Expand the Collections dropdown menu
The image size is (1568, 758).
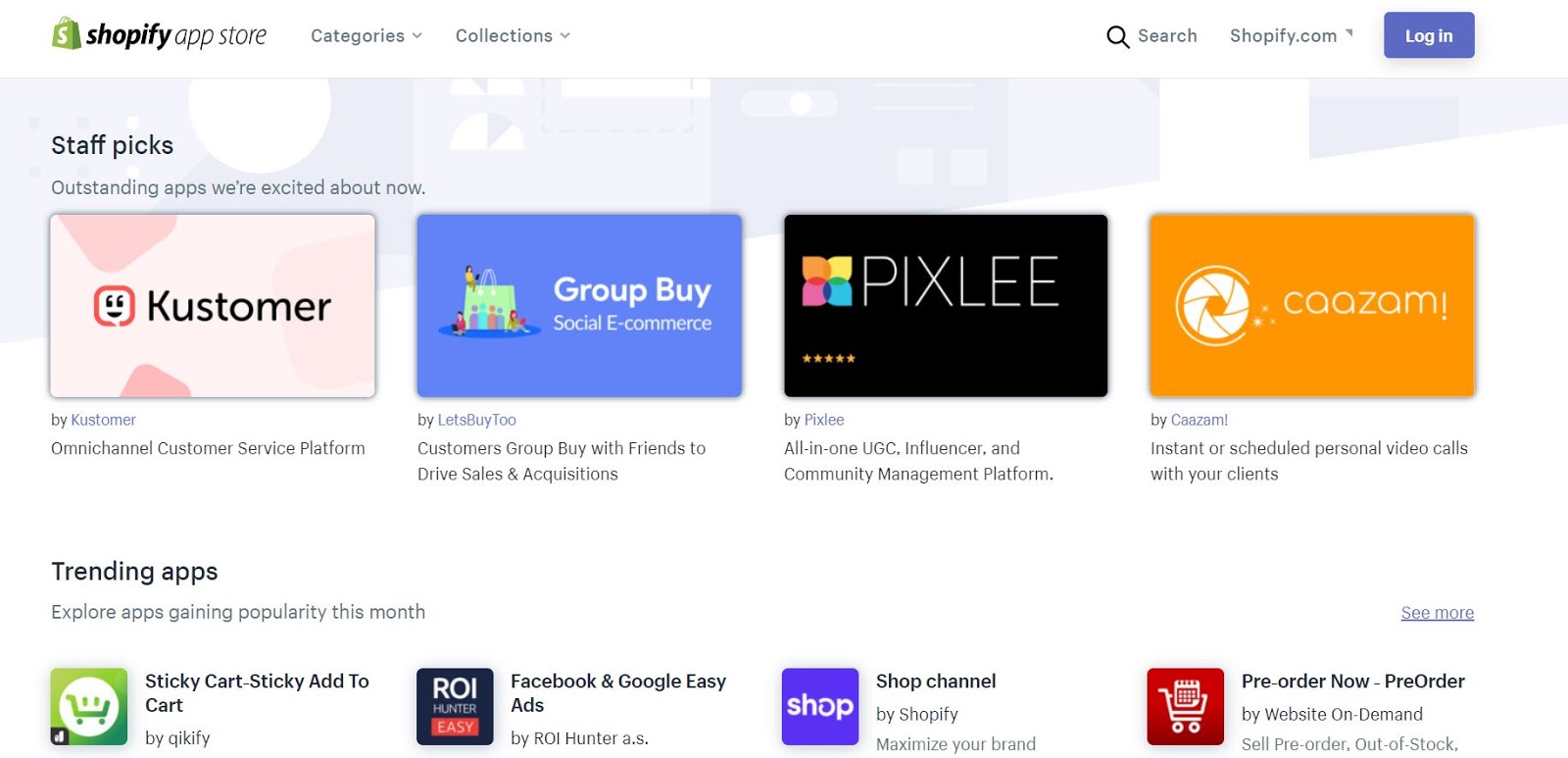(x=513, y=36)
